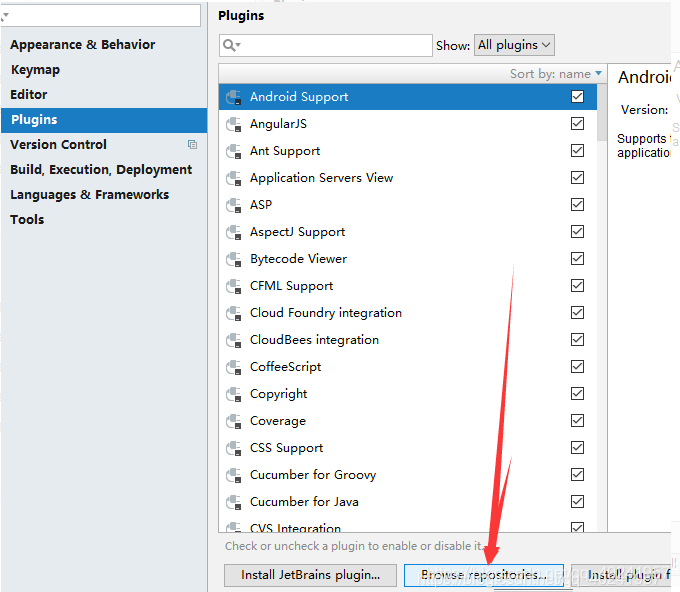Select the AngularJS plugin row
Image resolution: width=680 pixels, height=592 pixels.
pyautogui.click(x=408, y=124)
